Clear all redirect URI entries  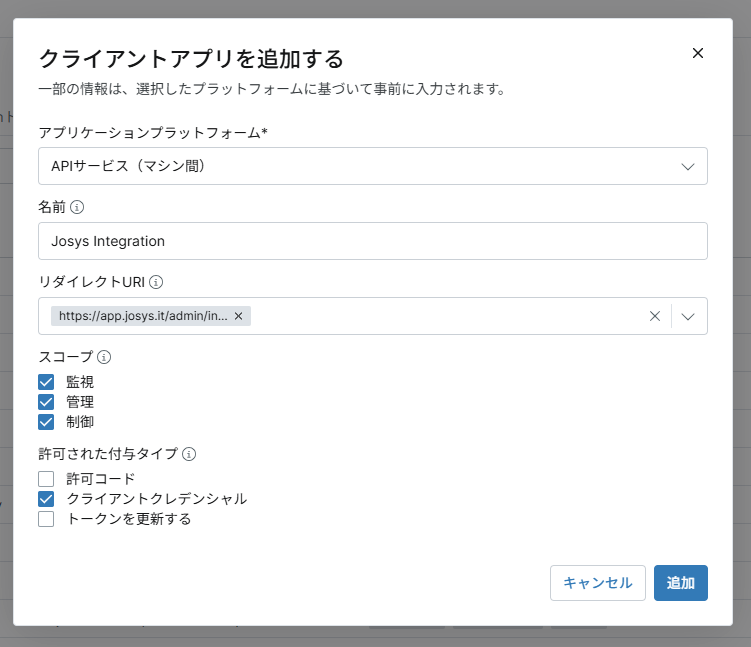click(655, 316)
